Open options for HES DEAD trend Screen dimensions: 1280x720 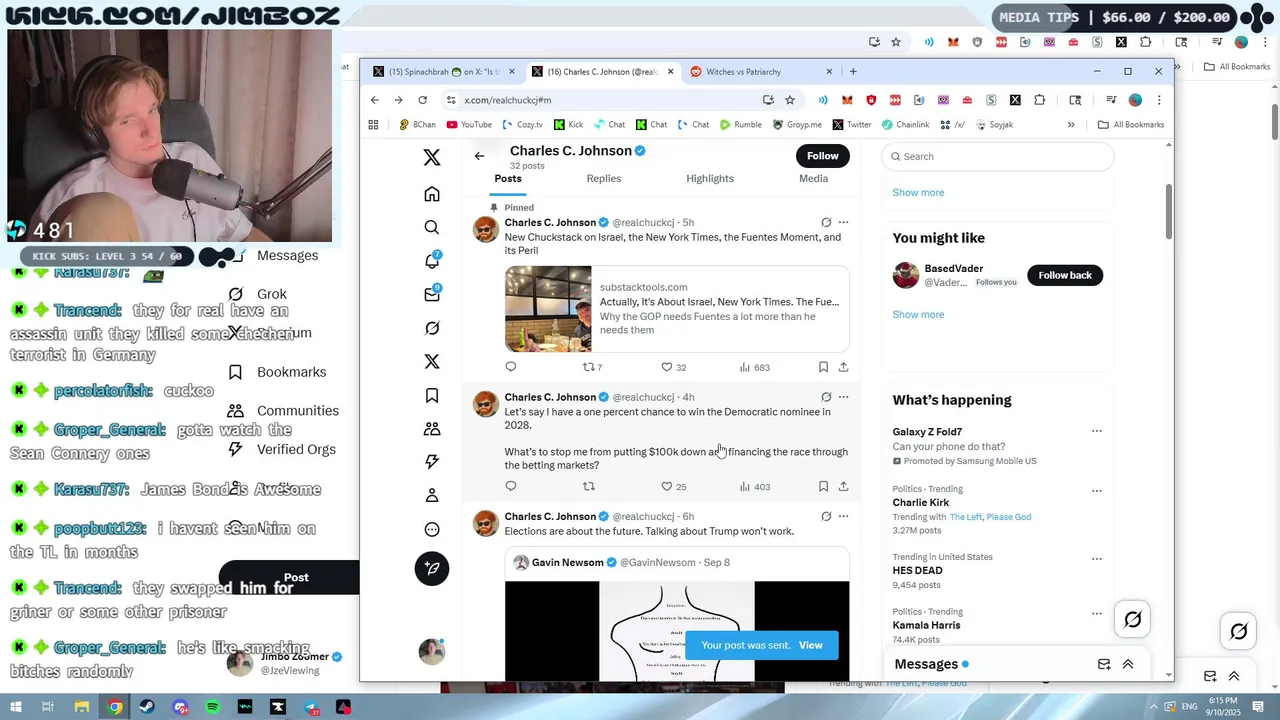(1097, 559)
